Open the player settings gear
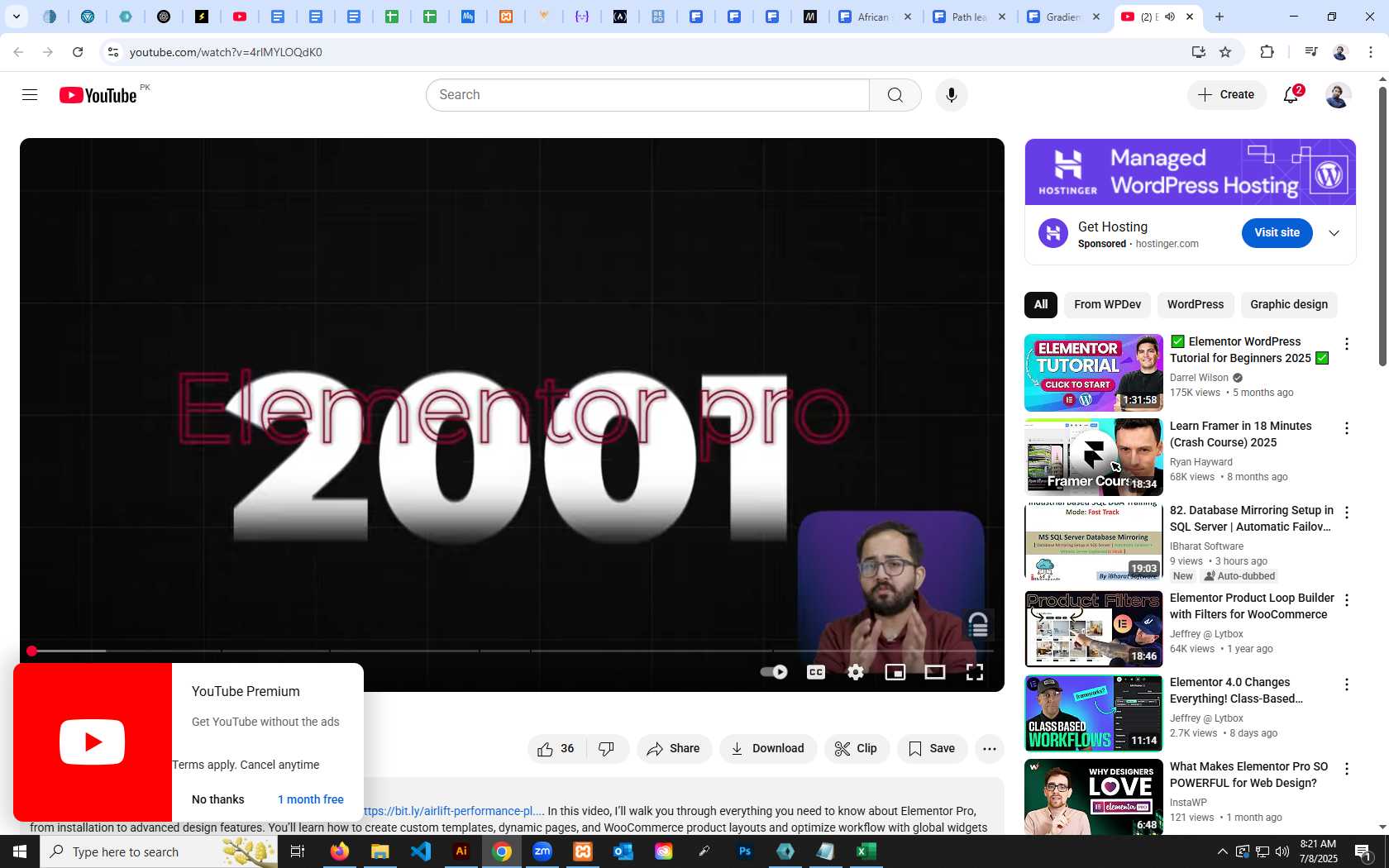 coord(856,672)
